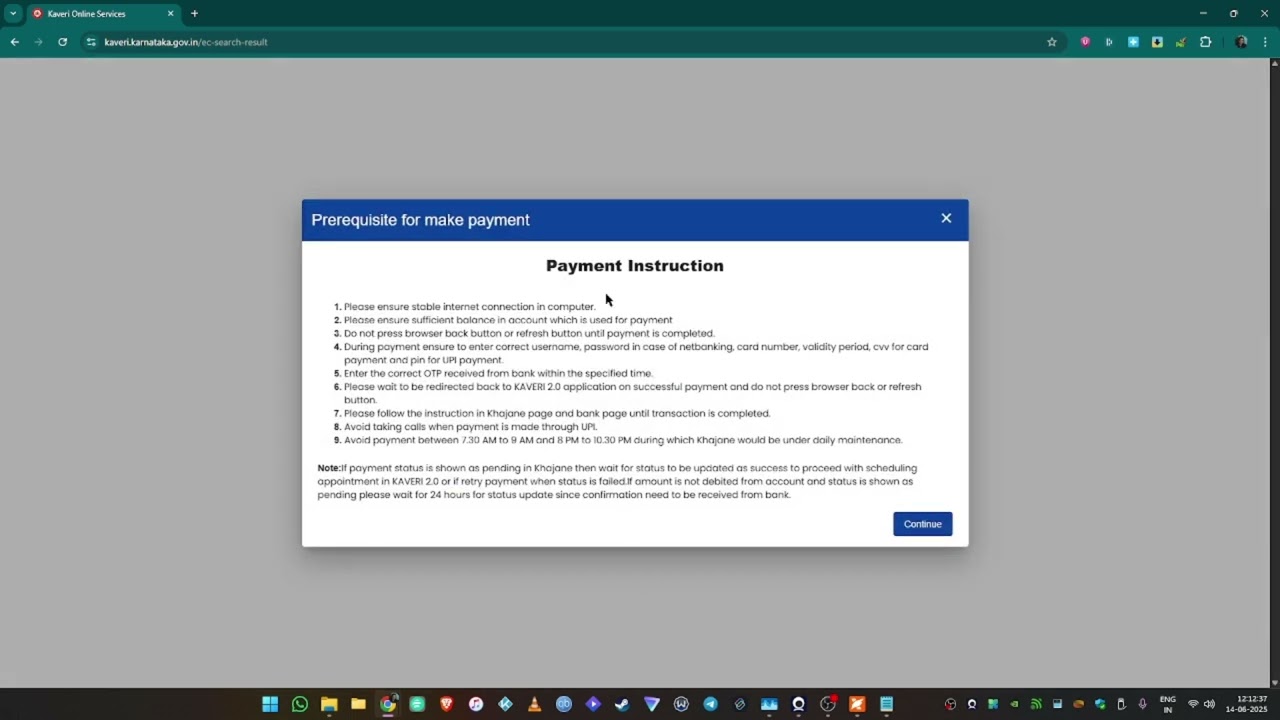Open qBittorrent from the taskbar

click(564, 704)
